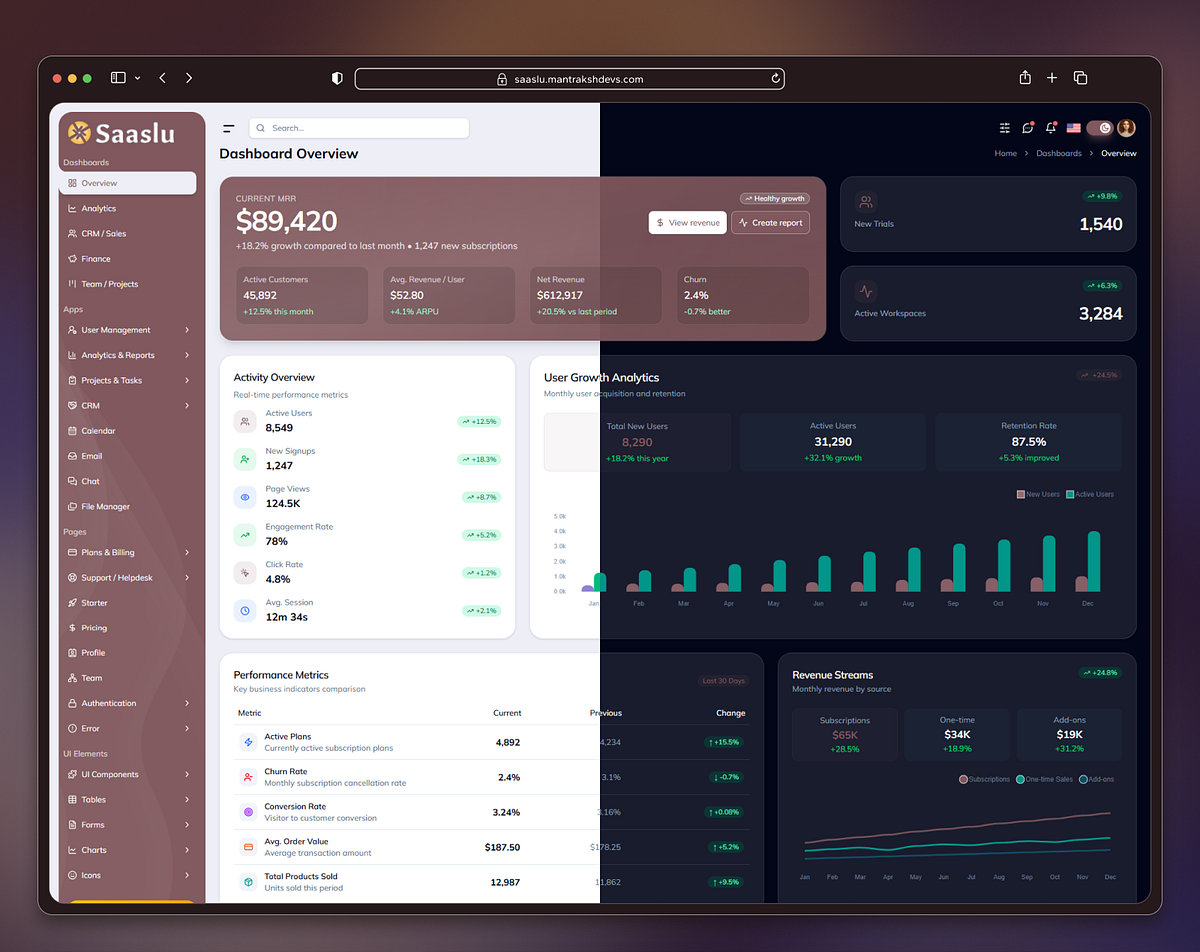This screenshot has height=952, width=1200.
Task: Open the chat messages icon in header
Action: 1028,128
